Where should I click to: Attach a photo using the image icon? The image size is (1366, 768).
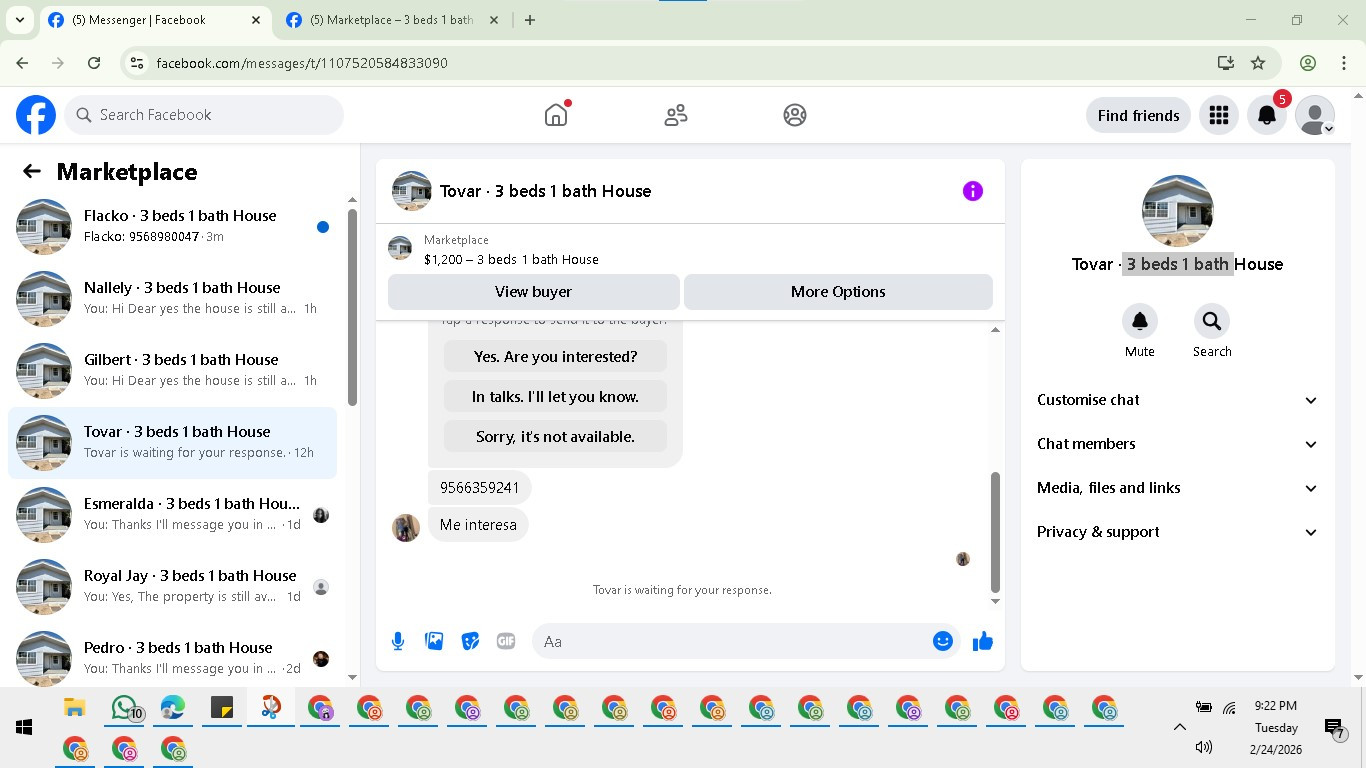tap(434, 641)
